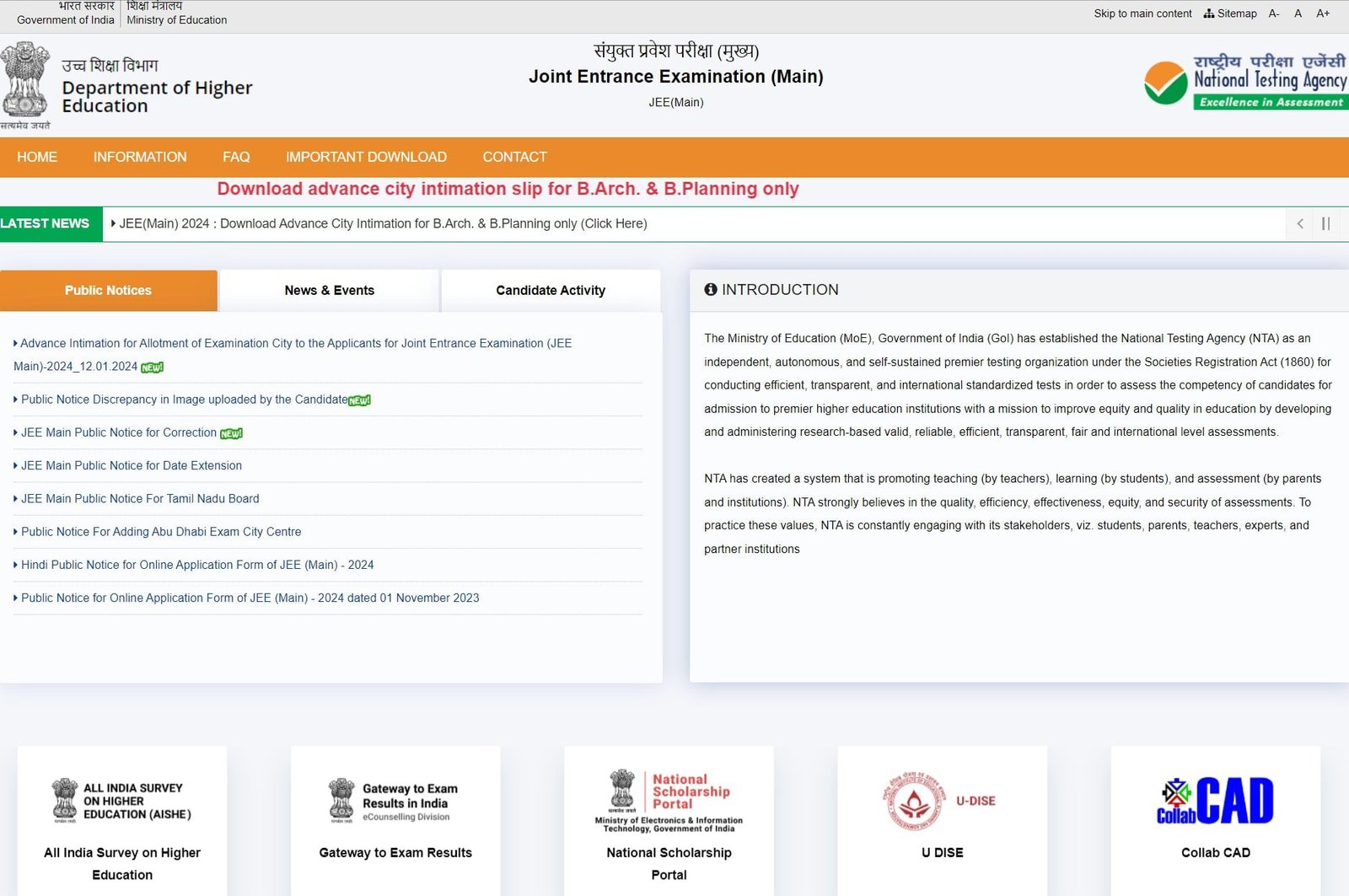Viewport: 1349px width, 896px height.
Task: Decrease font size with A- control
Action: point(1274,13)
